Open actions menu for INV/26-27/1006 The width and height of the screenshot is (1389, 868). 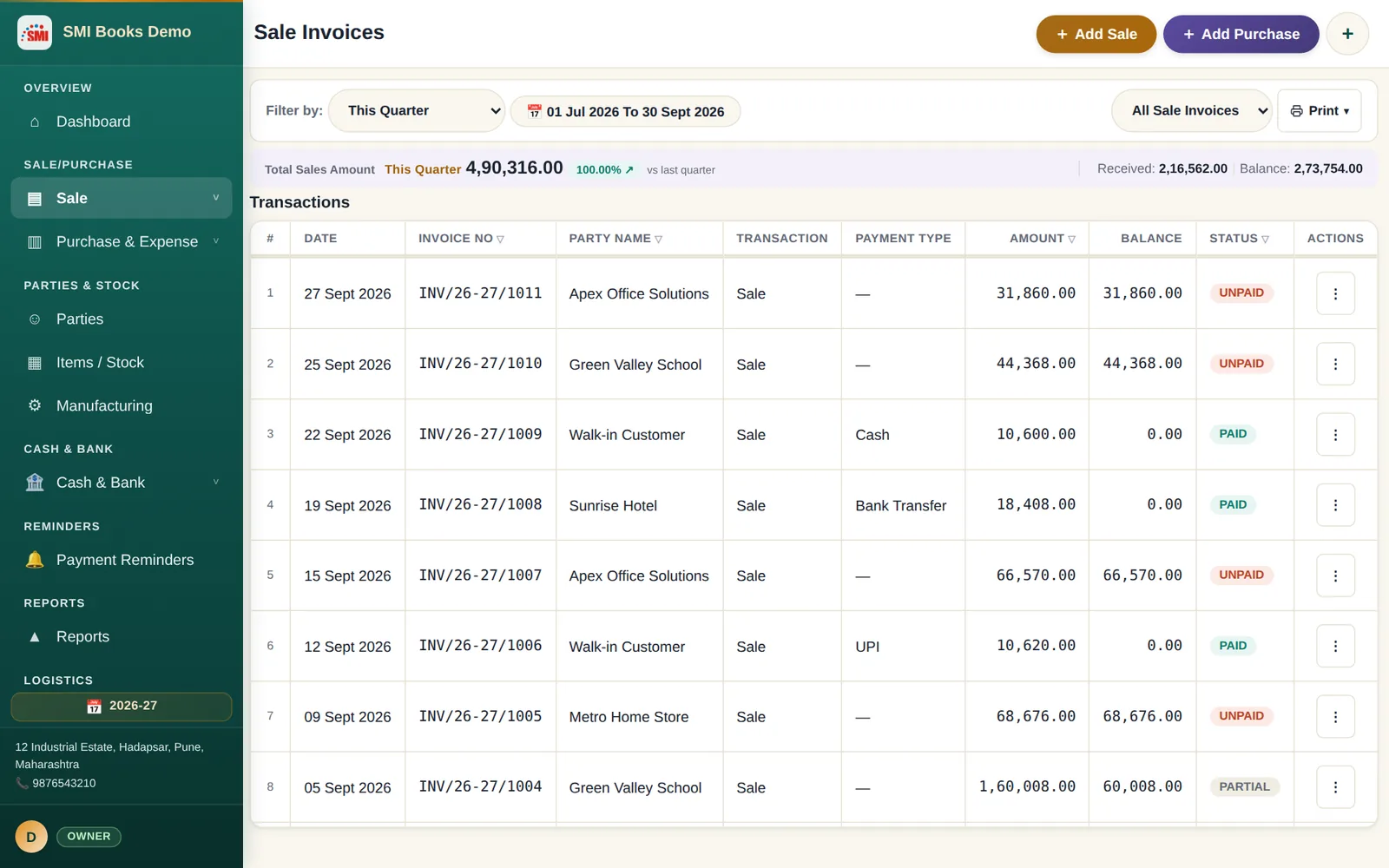[x=1335, y=647]
